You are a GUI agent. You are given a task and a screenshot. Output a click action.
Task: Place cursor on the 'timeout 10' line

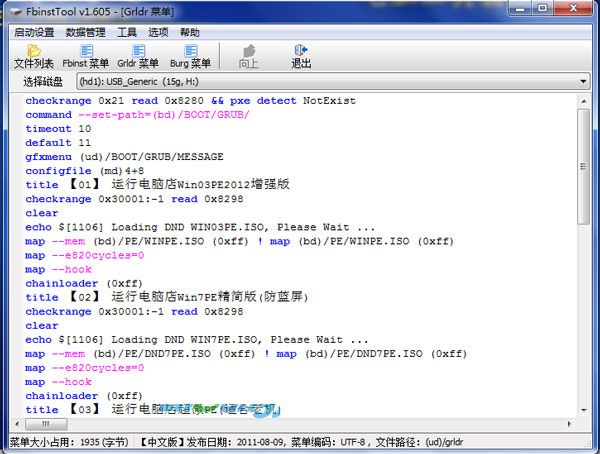(x=58, y=129)
